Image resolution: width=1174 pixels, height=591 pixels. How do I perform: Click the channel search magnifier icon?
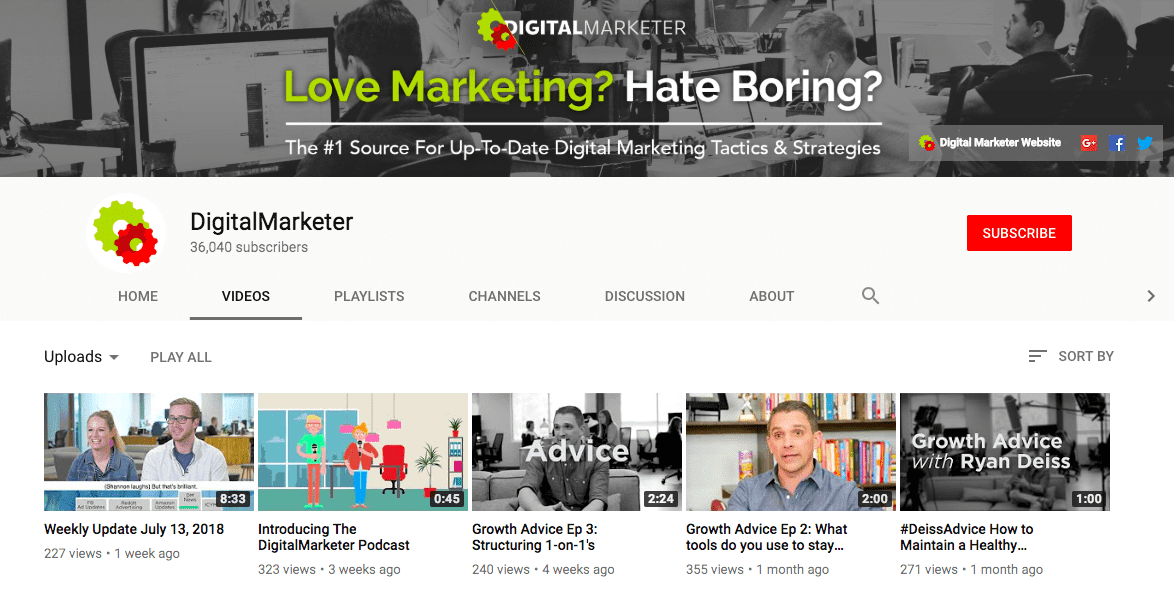click(870, 296)
